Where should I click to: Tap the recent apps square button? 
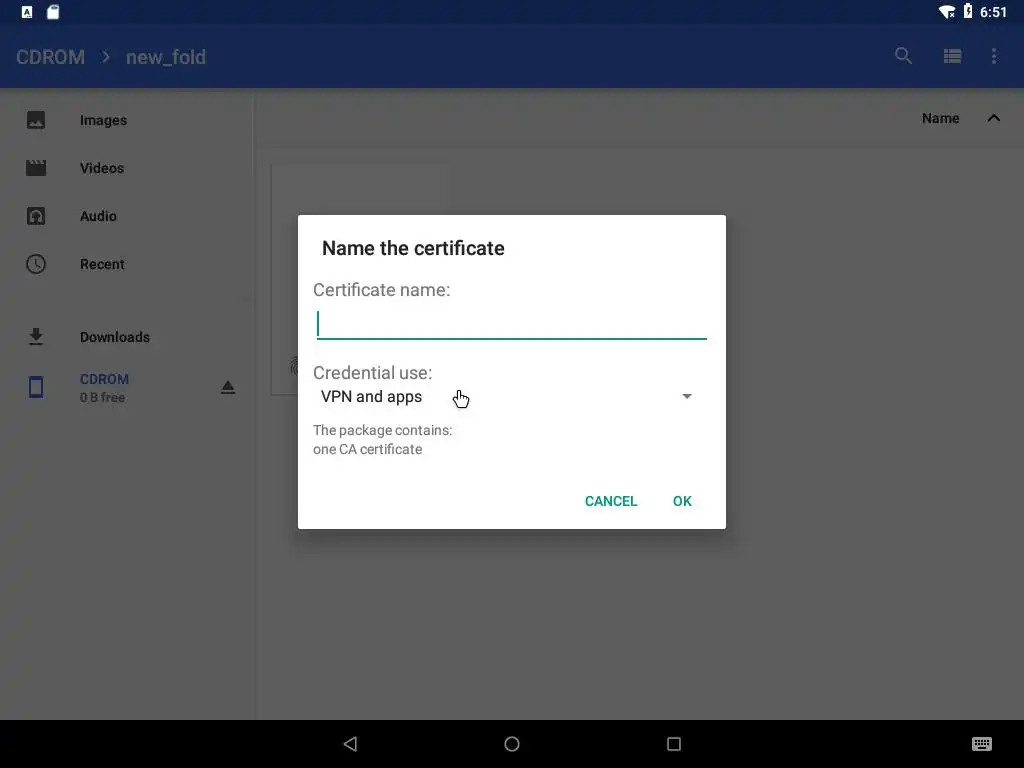[x=674, y=744]
